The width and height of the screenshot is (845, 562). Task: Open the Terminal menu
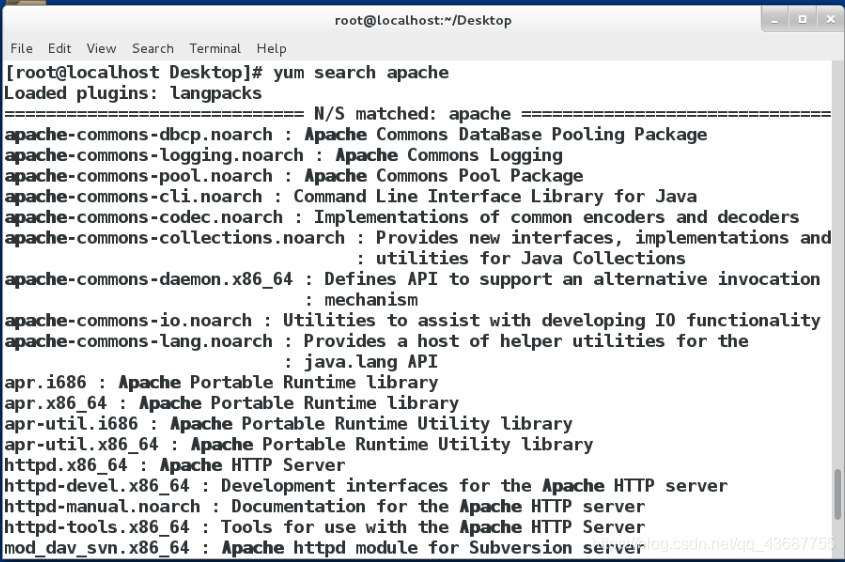click(215, 48)
